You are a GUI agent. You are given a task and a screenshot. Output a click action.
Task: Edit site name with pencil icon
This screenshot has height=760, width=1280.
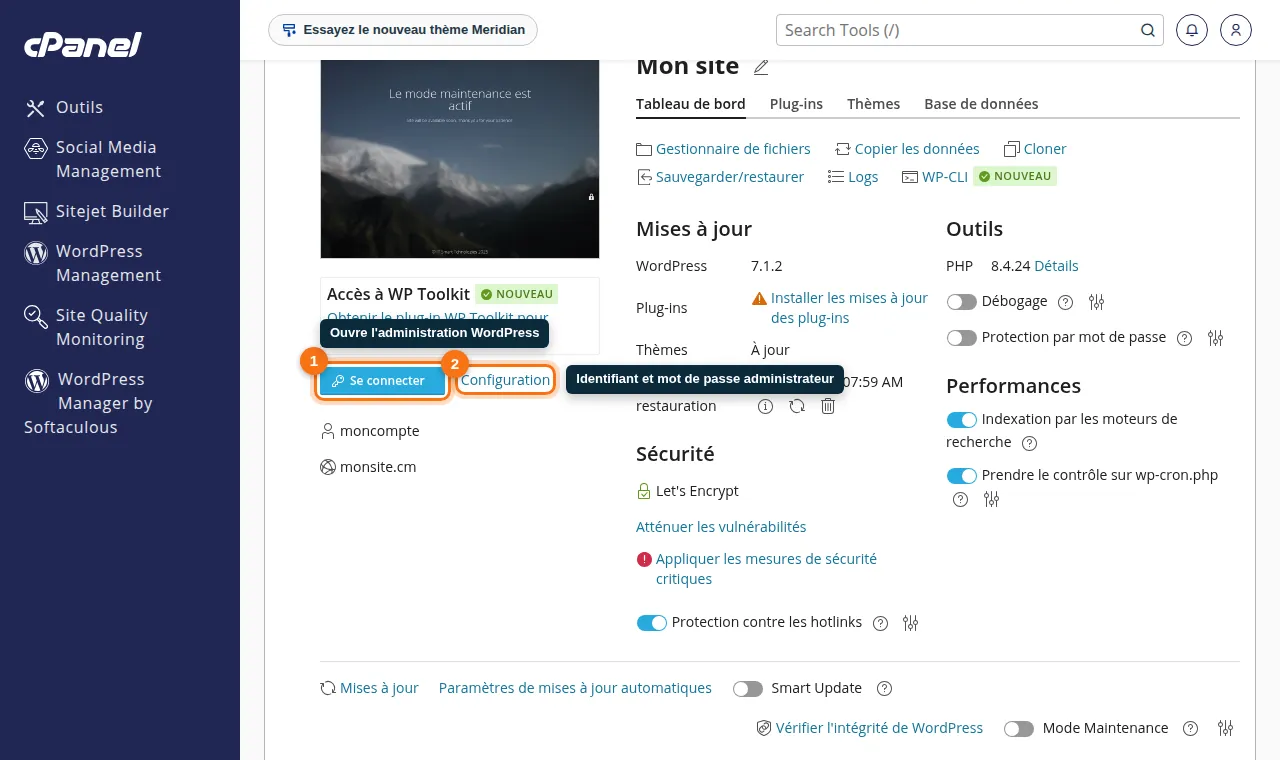tap(761, 67)
